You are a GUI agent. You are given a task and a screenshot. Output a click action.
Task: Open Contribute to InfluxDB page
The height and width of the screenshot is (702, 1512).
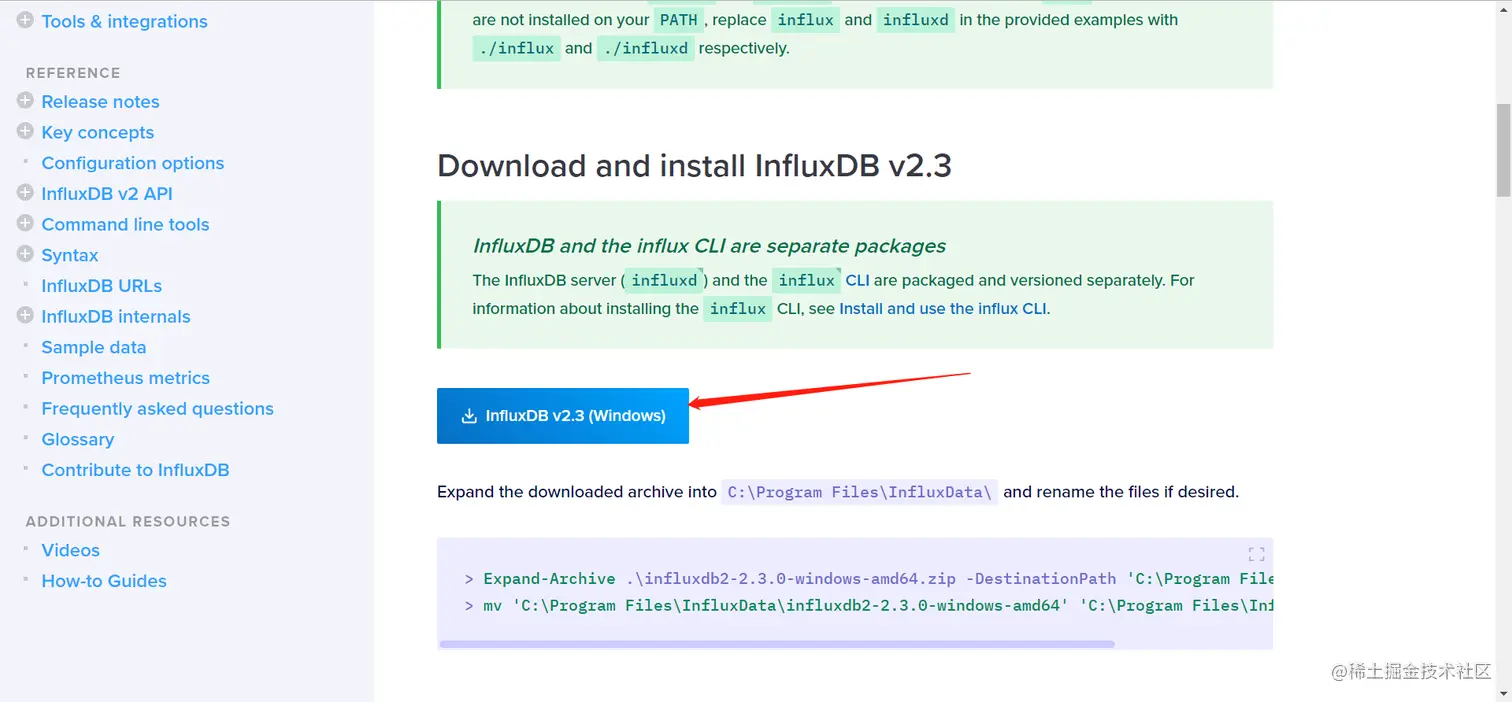tap(135, 470)
